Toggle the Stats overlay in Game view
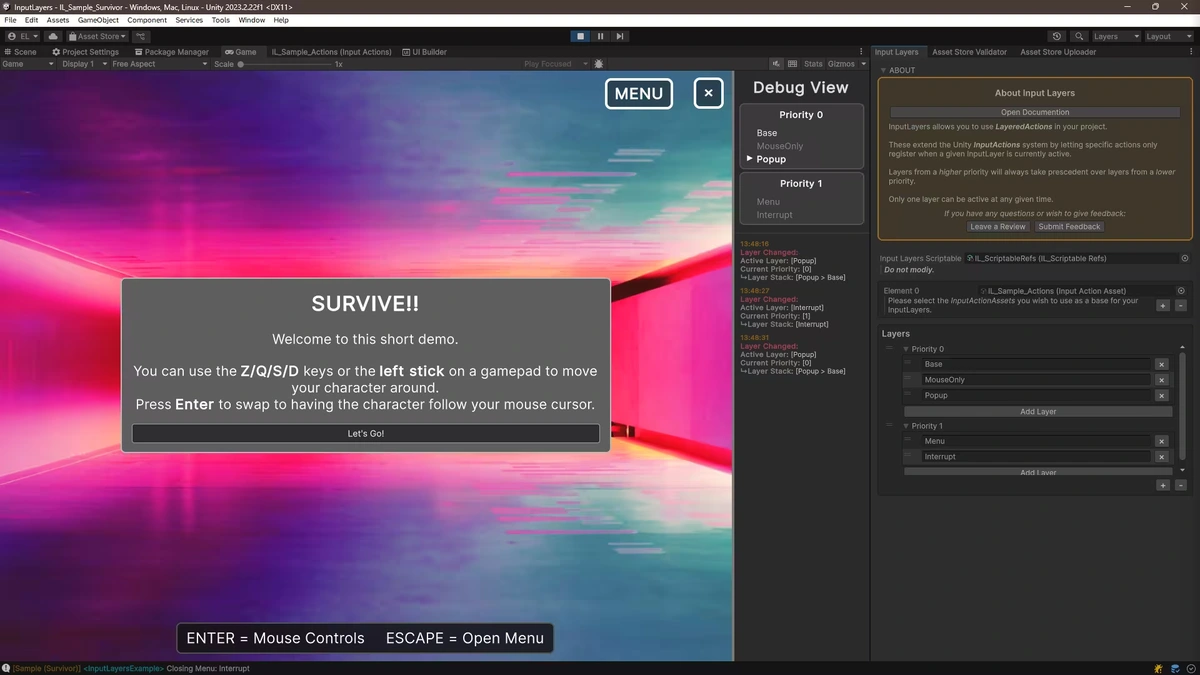1200x675 pixels. 813,64
